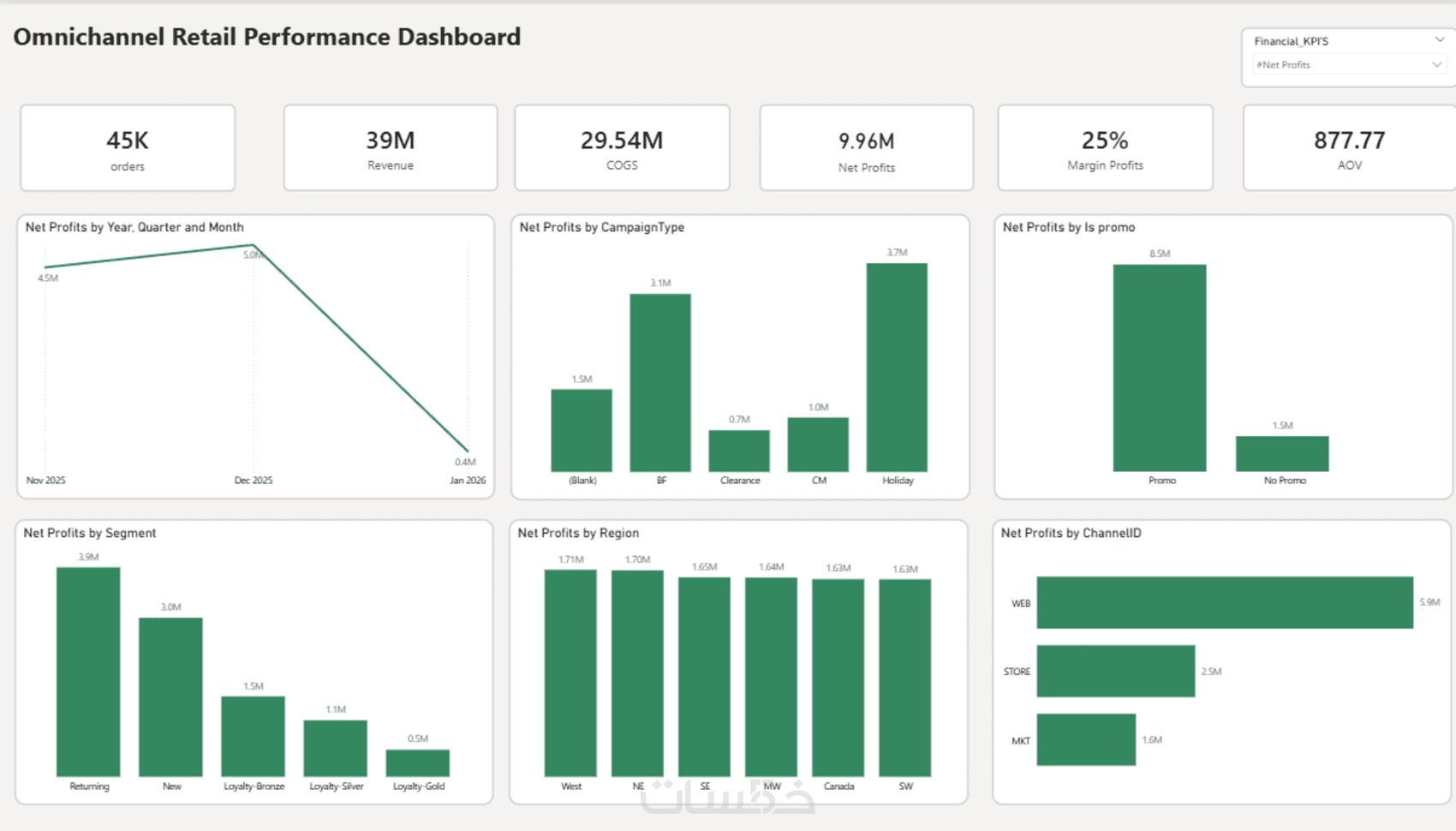Select the Holiday campaign bar

pos(897,368)
